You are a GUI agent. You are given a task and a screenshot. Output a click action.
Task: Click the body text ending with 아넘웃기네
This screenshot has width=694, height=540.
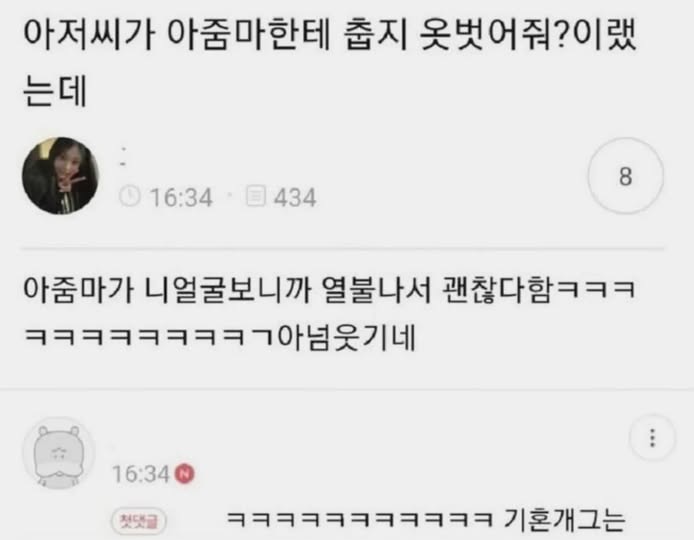click(x=220, y=338)
